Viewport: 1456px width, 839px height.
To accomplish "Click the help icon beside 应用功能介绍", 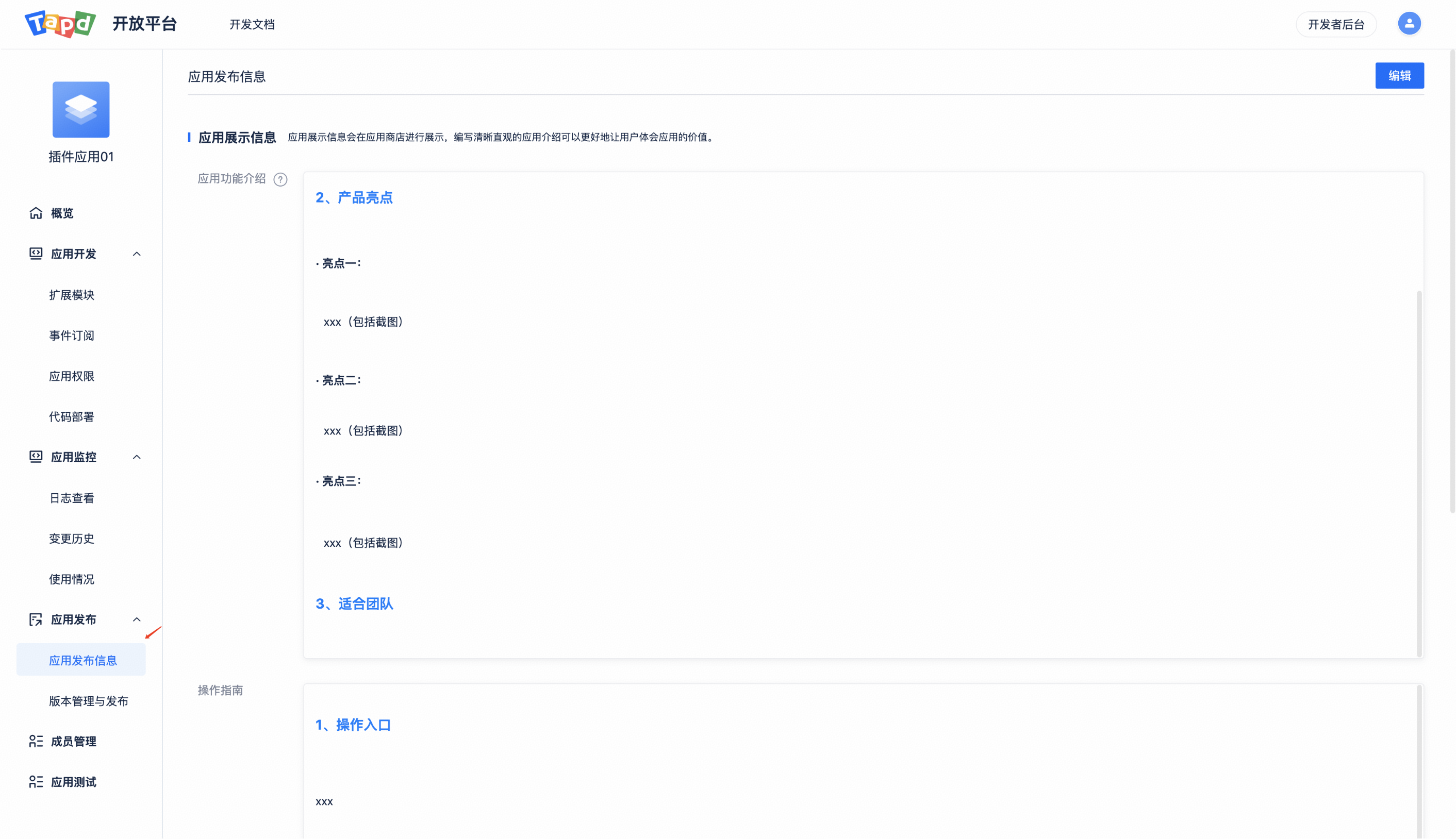I will pyautogui.click(x=280, y=180).
